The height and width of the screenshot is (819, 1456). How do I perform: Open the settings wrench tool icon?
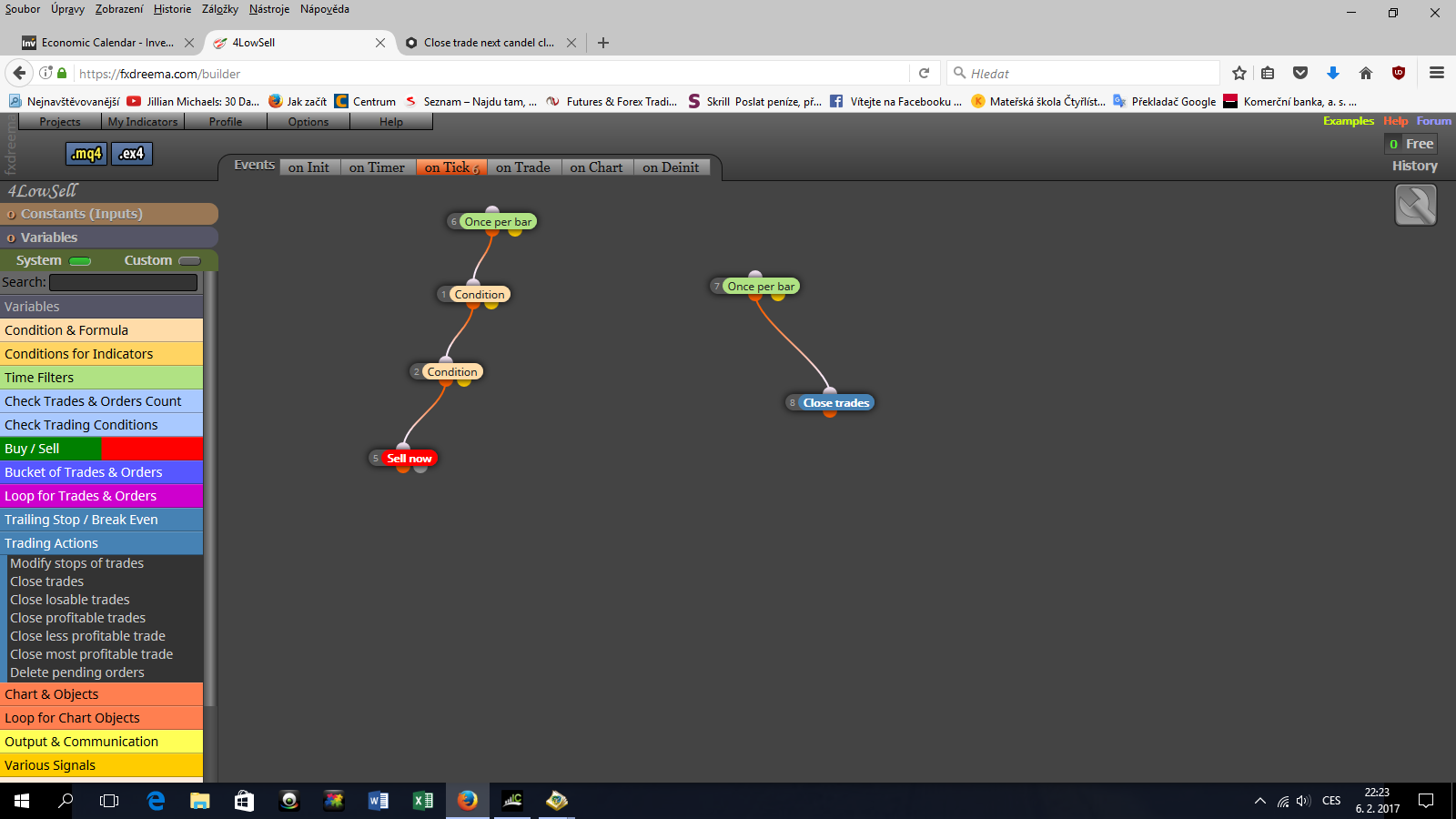point(1415,205)
